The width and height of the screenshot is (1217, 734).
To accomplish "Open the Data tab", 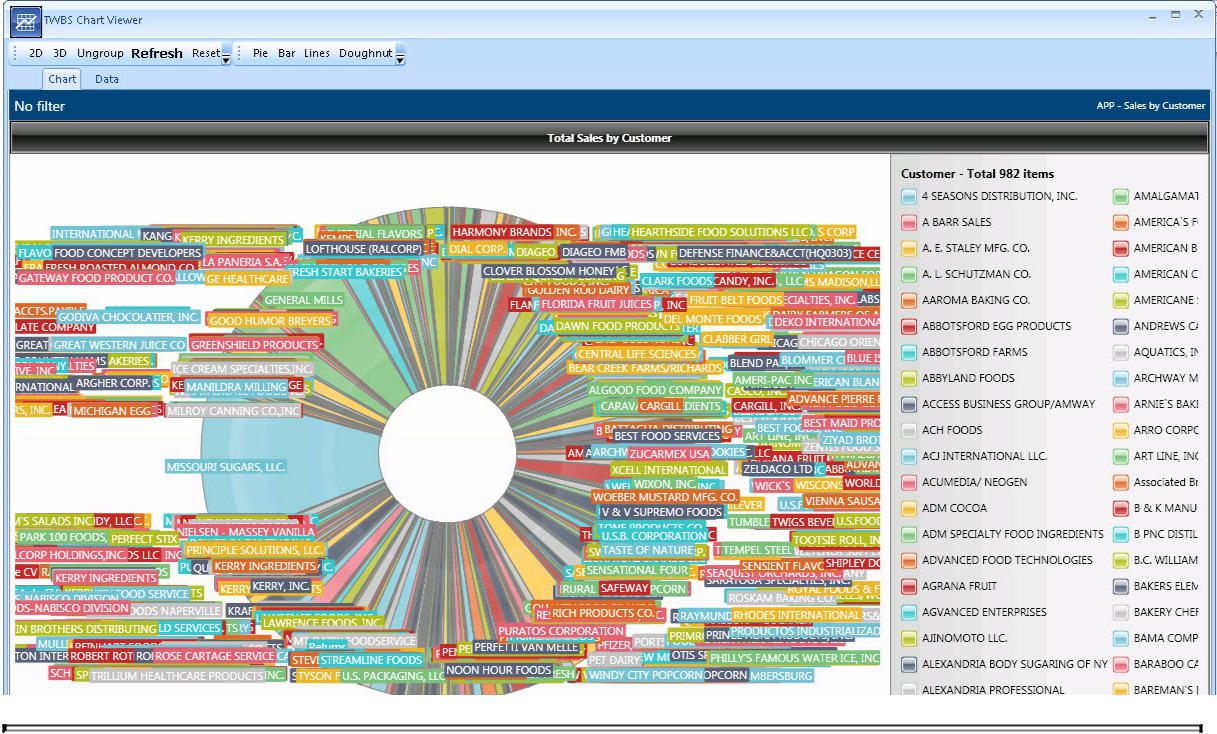I will (107, 79).
